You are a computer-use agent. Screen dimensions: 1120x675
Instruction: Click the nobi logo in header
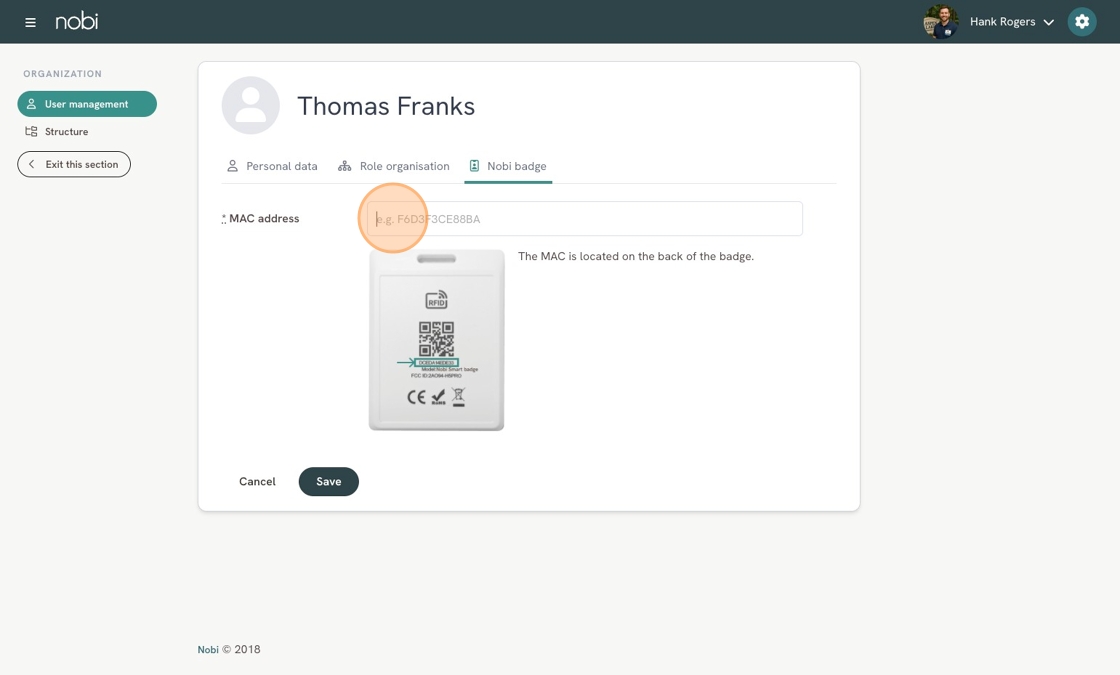77,21
